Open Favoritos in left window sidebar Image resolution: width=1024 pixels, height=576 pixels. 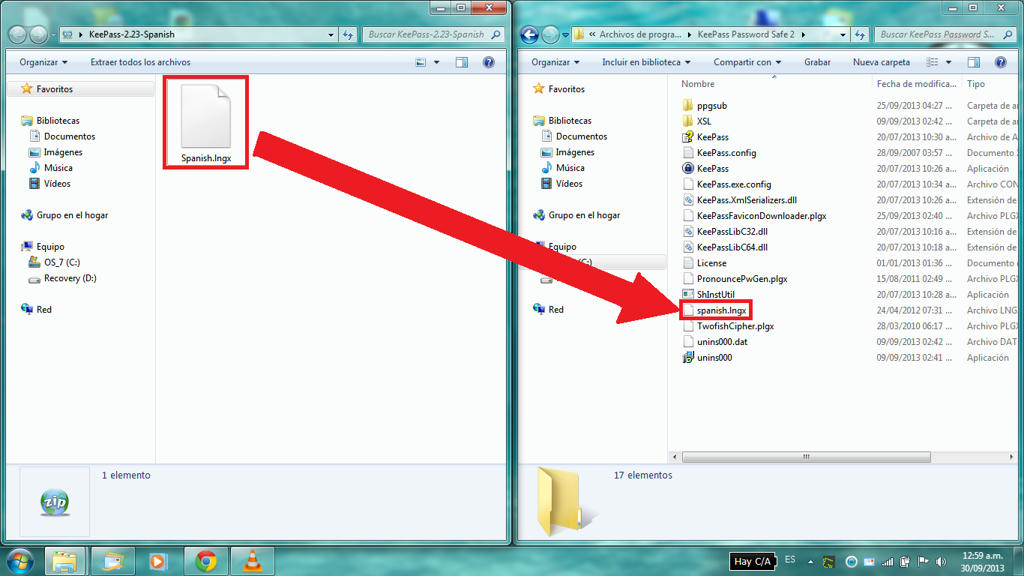[x=54, y=89]
